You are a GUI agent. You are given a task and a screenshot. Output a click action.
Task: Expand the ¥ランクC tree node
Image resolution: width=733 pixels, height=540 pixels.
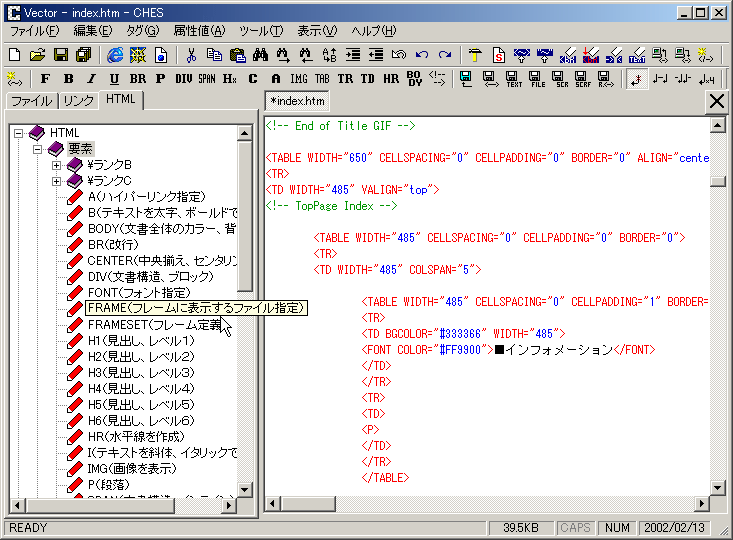pyautogui.click(x=57, y=181)
